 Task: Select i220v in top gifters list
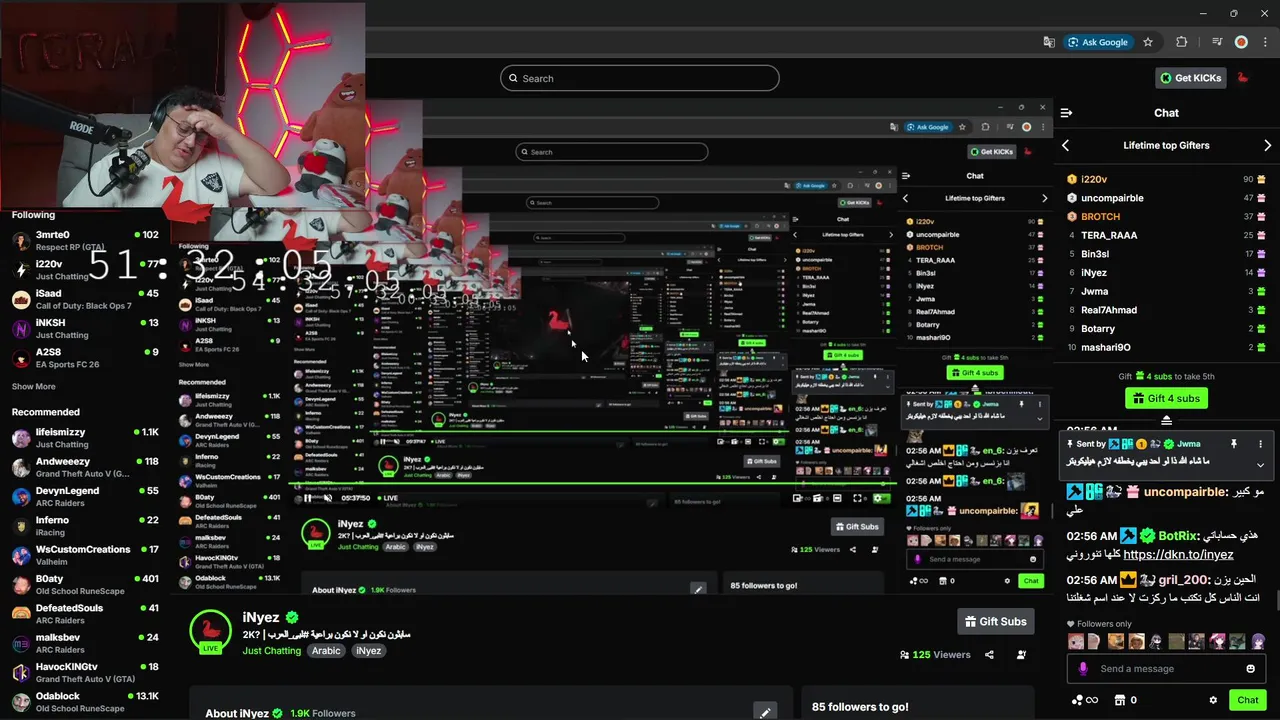click(x=1166, y=179)
